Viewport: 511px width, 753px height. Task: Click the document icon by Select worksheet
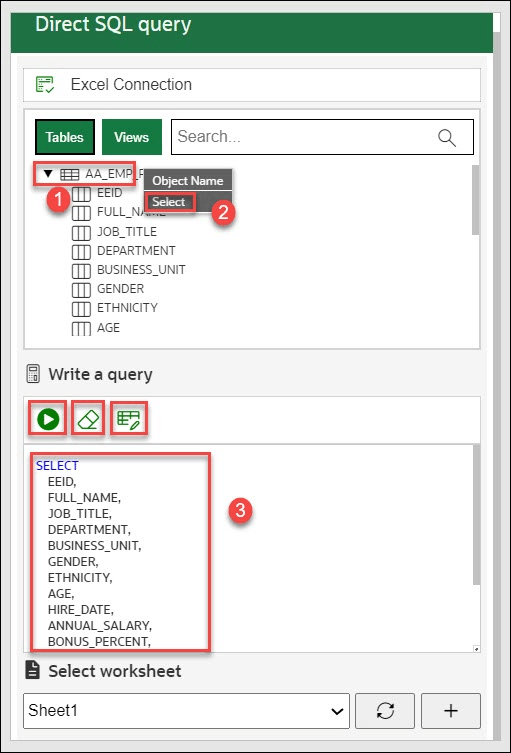point(33,670)
